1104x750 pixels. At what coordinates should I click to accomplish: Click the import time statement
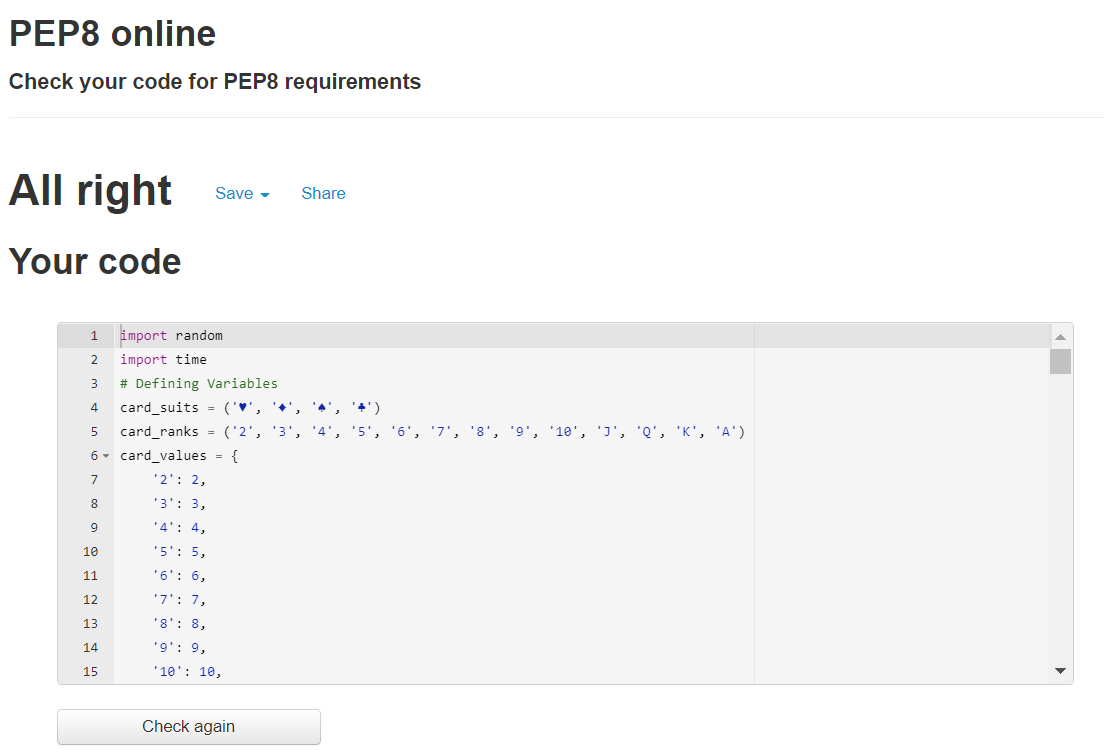[x=162, y=359]
